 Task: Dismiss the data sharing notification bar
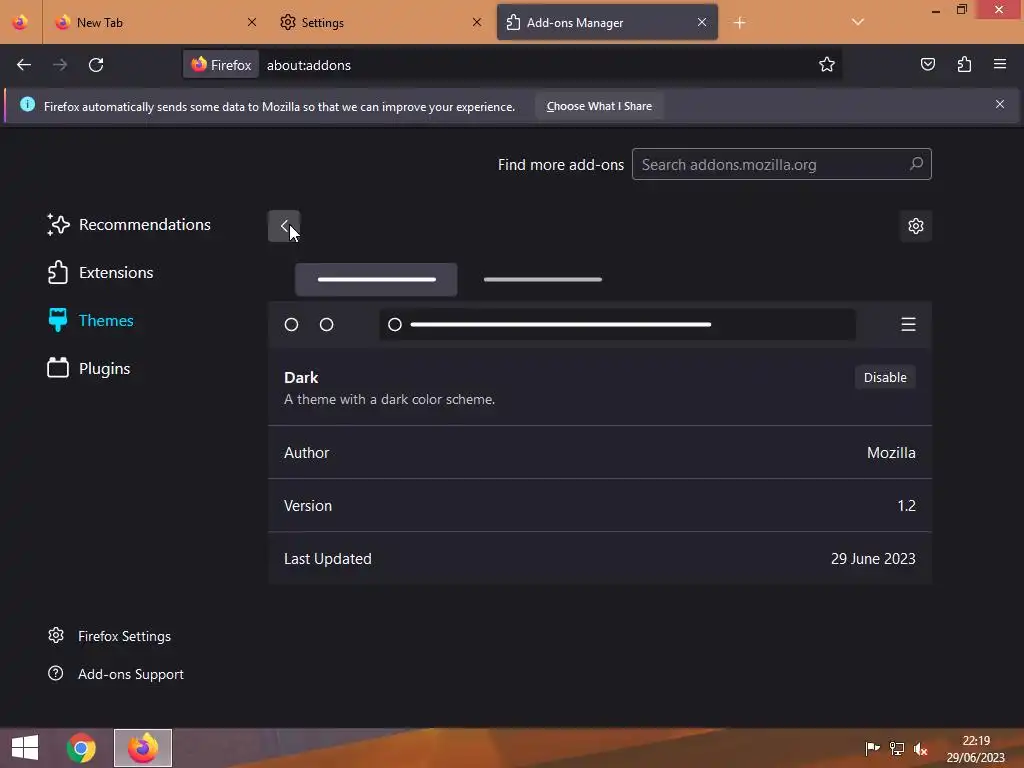tap(1000, 104)
